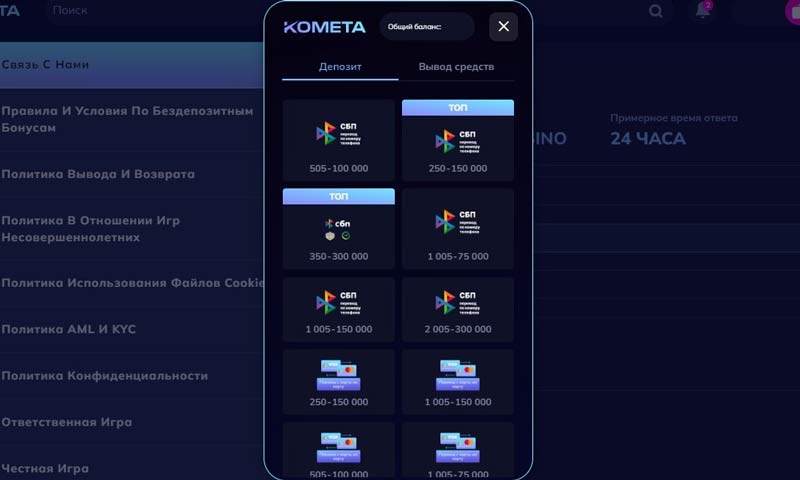Screen dimensions: 800x480
Task: Open the search magnifier icon
Action: click(x=656, y=11)
